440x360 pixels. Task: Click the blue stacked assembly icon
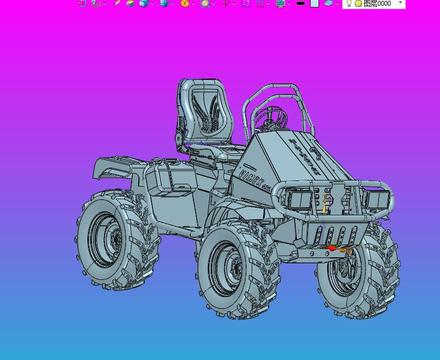[x=163, y=3]
